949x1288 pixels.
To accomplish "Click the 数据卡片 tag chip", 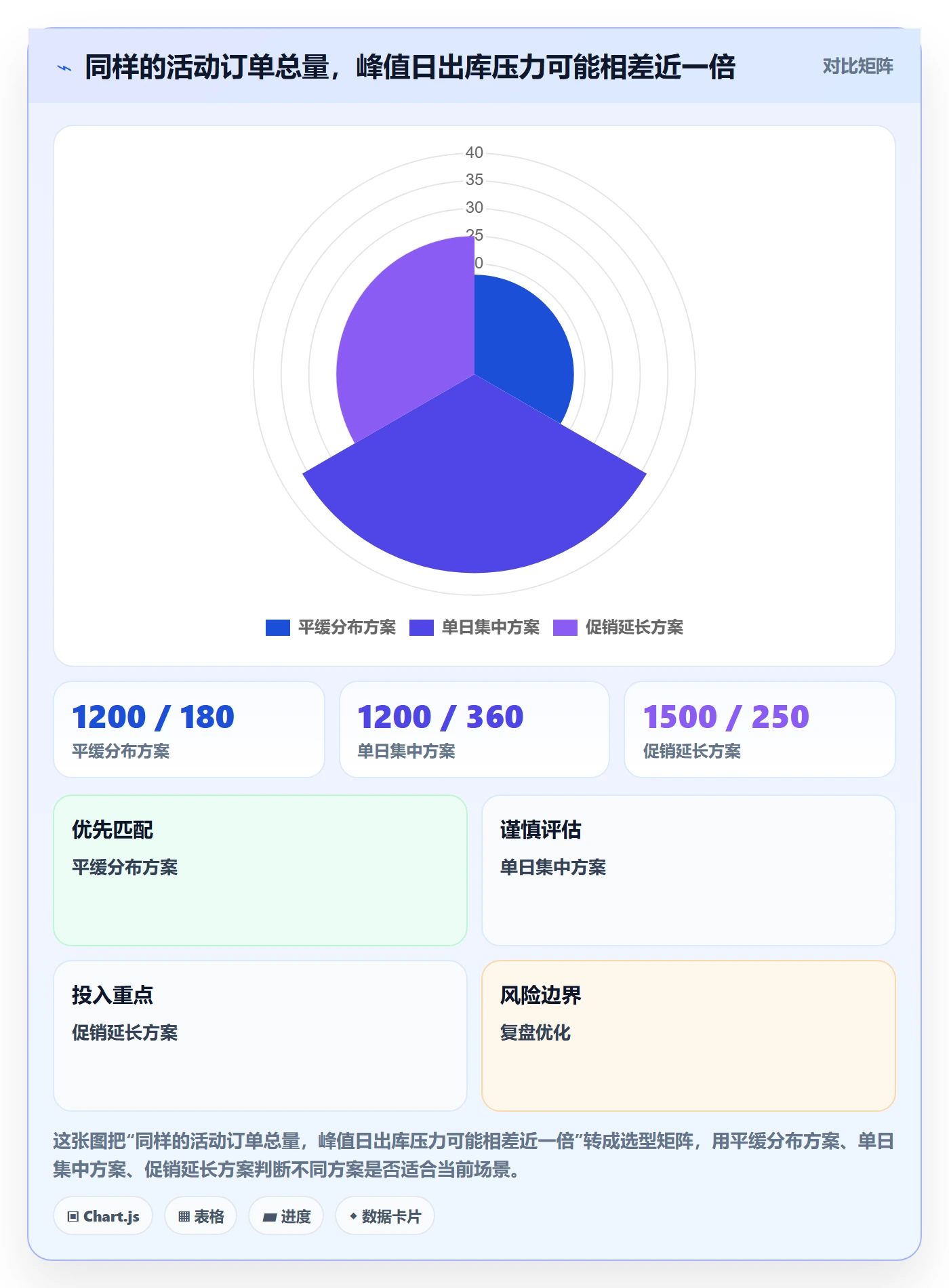I will 385,1216.
